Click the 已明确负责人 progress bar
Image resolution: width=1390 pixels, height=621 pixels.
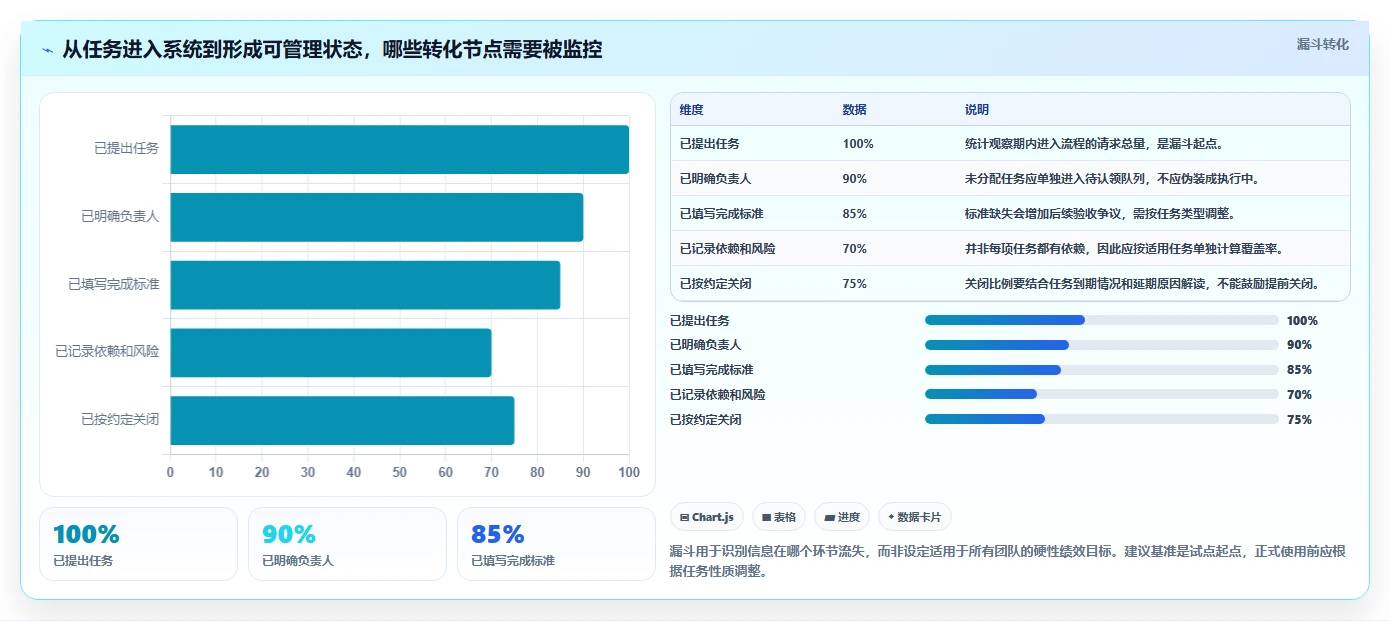pos(1101,345)
